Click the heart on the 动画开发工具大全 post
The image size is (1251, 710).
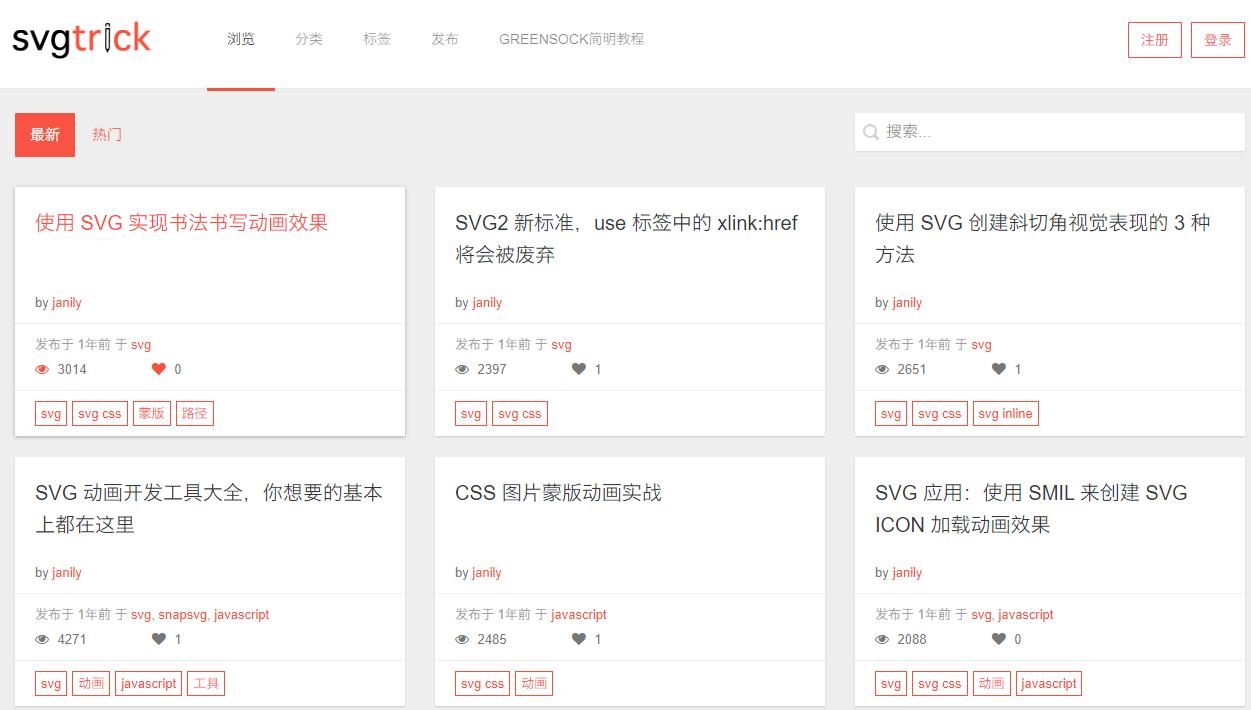pos(159,639)
